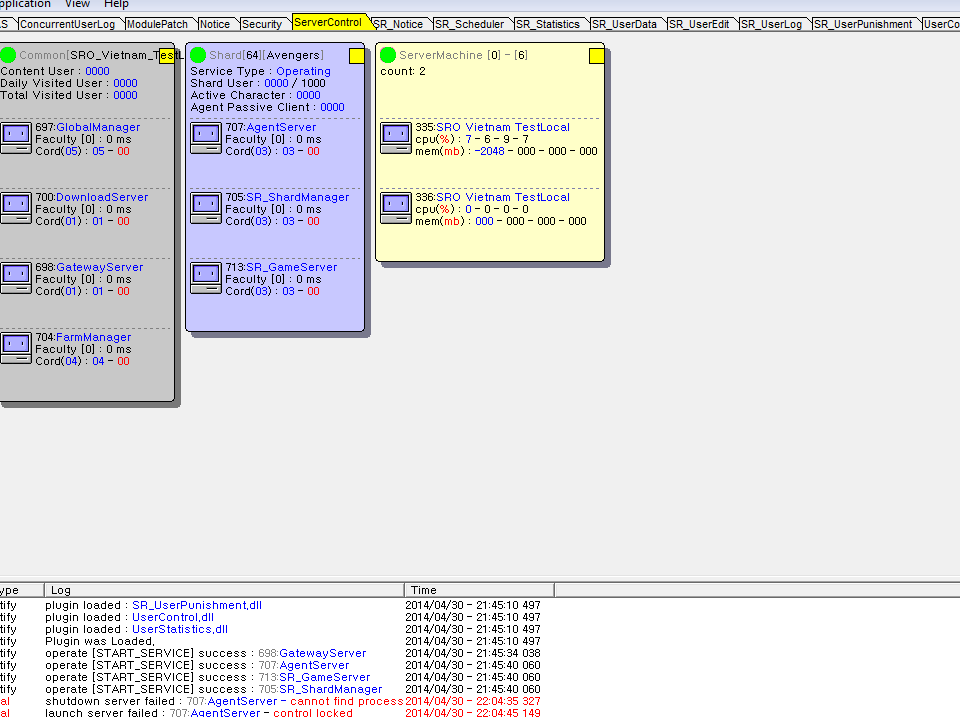Viewport: 960px width, 717px height.
Task: Select log row plugin loaded UserStatistics.dll
Action: click(x=270, y=629)
